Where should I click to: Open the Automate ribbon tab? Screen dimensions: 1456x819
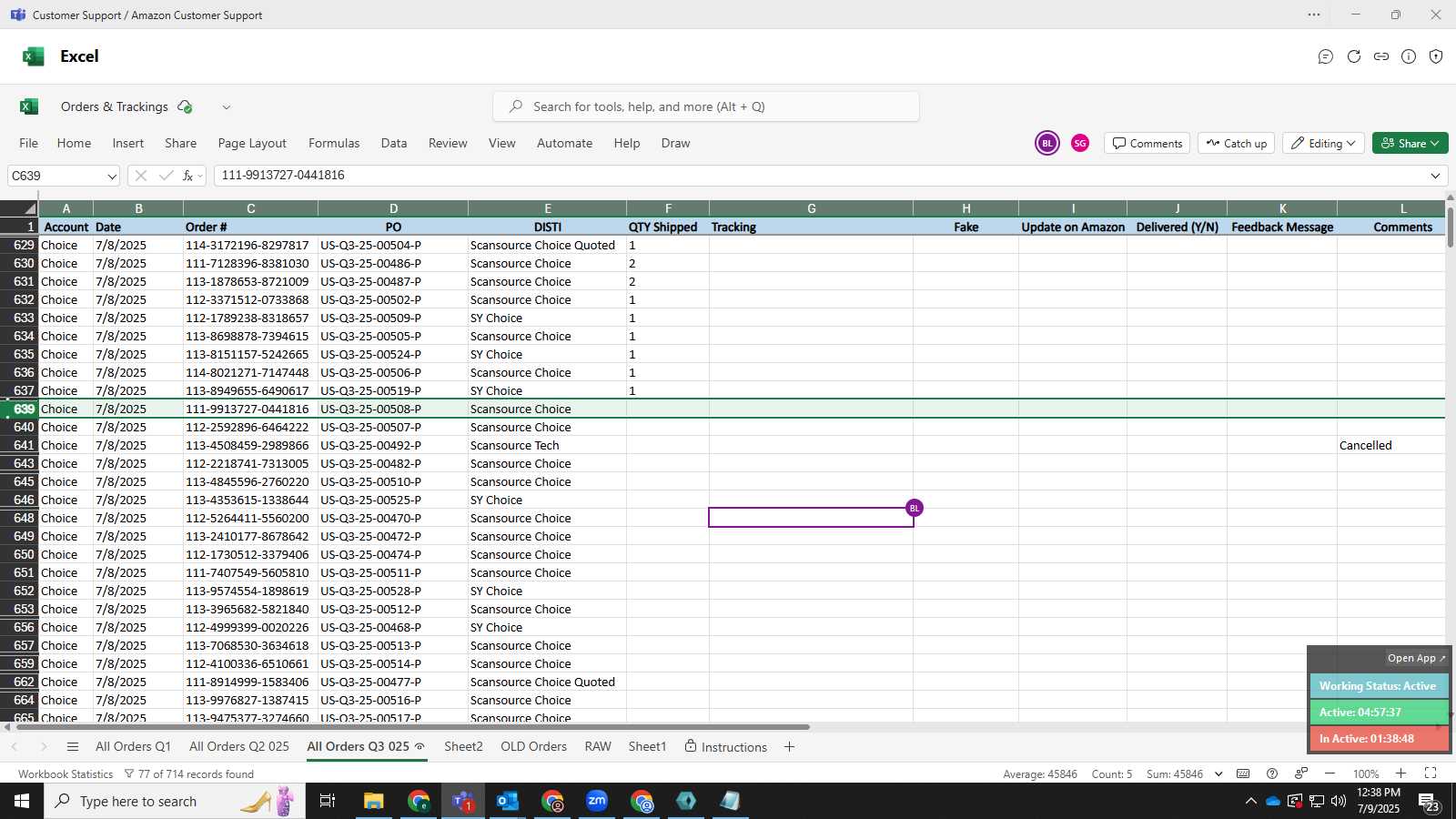tap(564, 143)
